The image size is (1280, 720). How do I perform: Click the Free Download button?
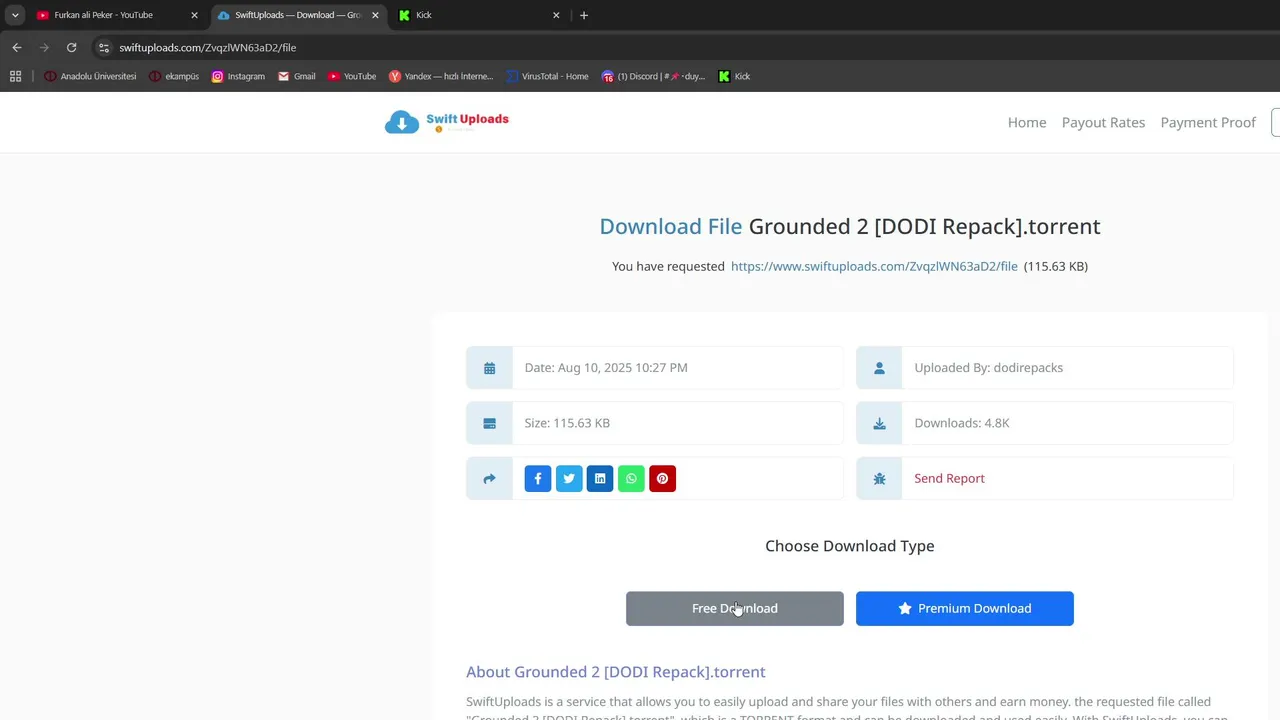(x=735, y=608)
